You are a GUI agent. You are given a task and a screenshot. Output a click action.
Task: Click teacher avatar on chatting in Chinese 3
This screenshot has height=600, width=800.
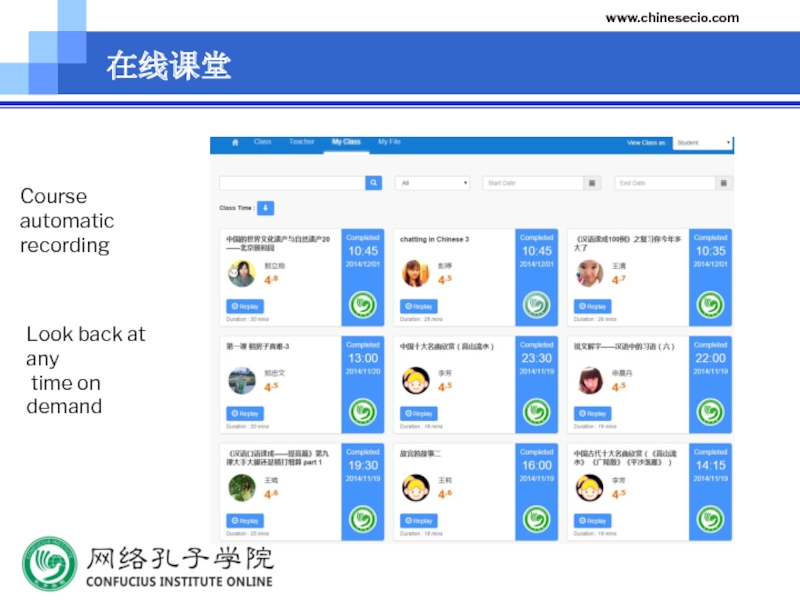415,273
